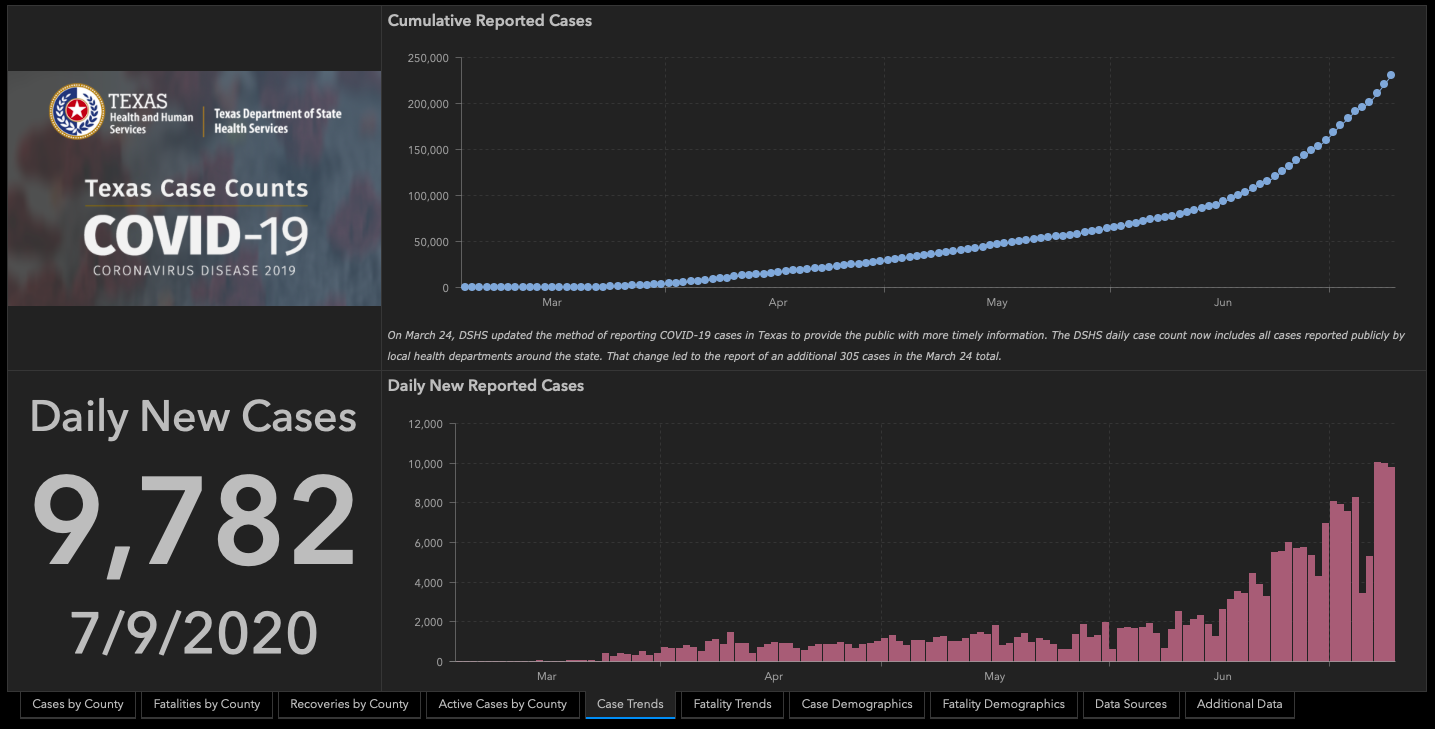Click the Texas Department of State Health Services text
The height and width of the screenshot is (729, 1435).
pos(277,121)
